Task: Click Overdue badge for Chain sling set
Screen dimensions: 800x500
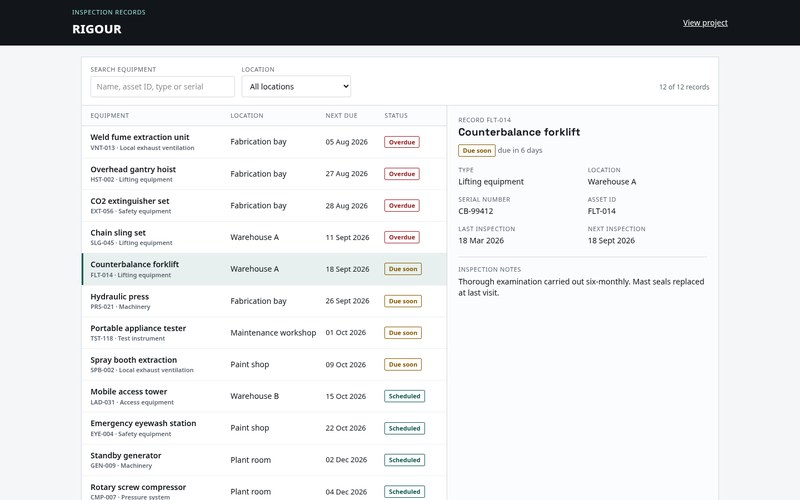Action: point(402,237)
